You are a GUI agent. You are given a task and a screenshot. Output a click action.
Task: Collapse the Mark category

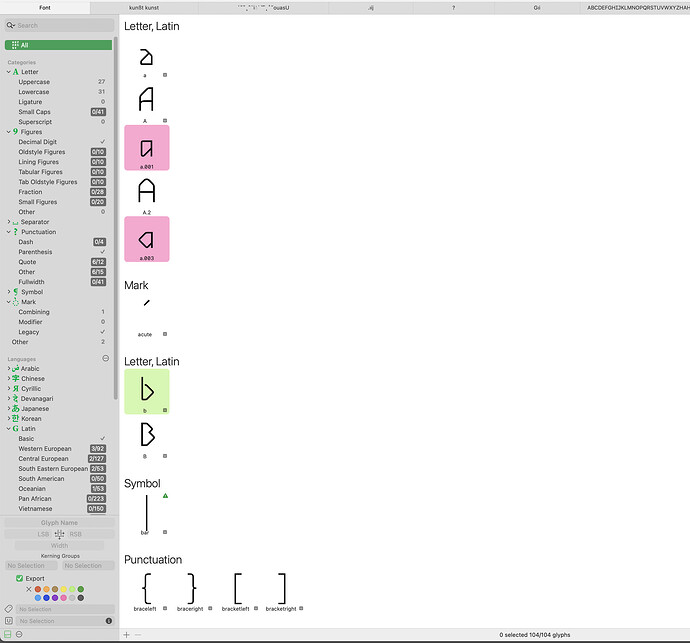[8, 302]
